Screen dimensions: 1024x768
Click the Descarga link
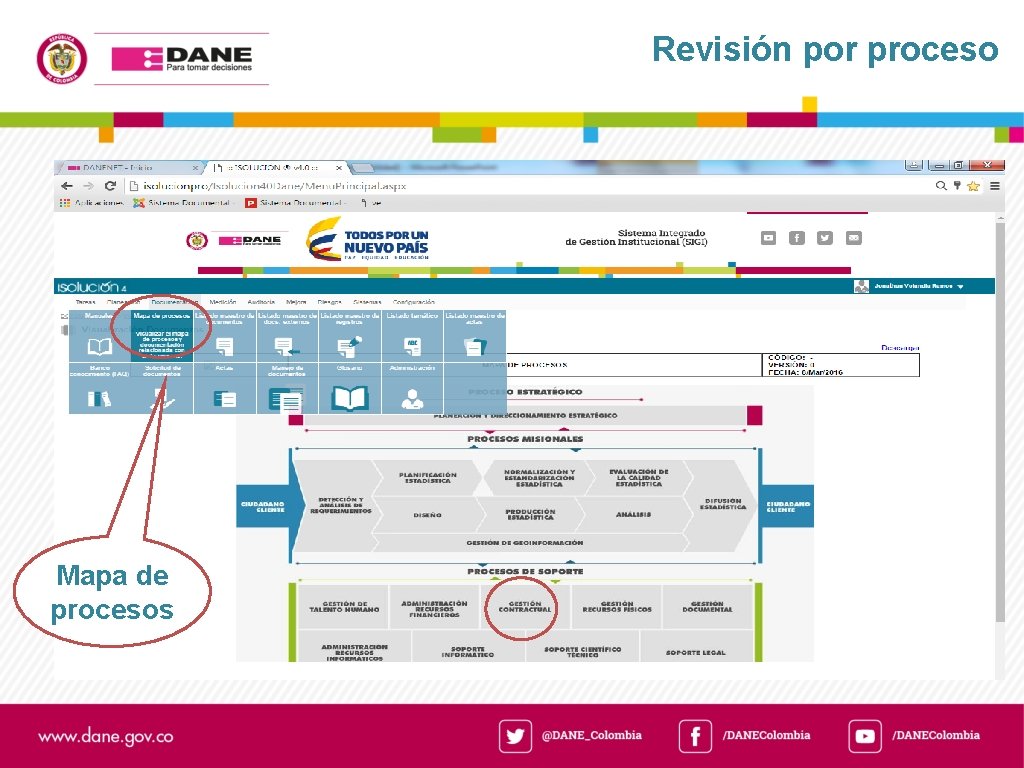pos(900,347)
